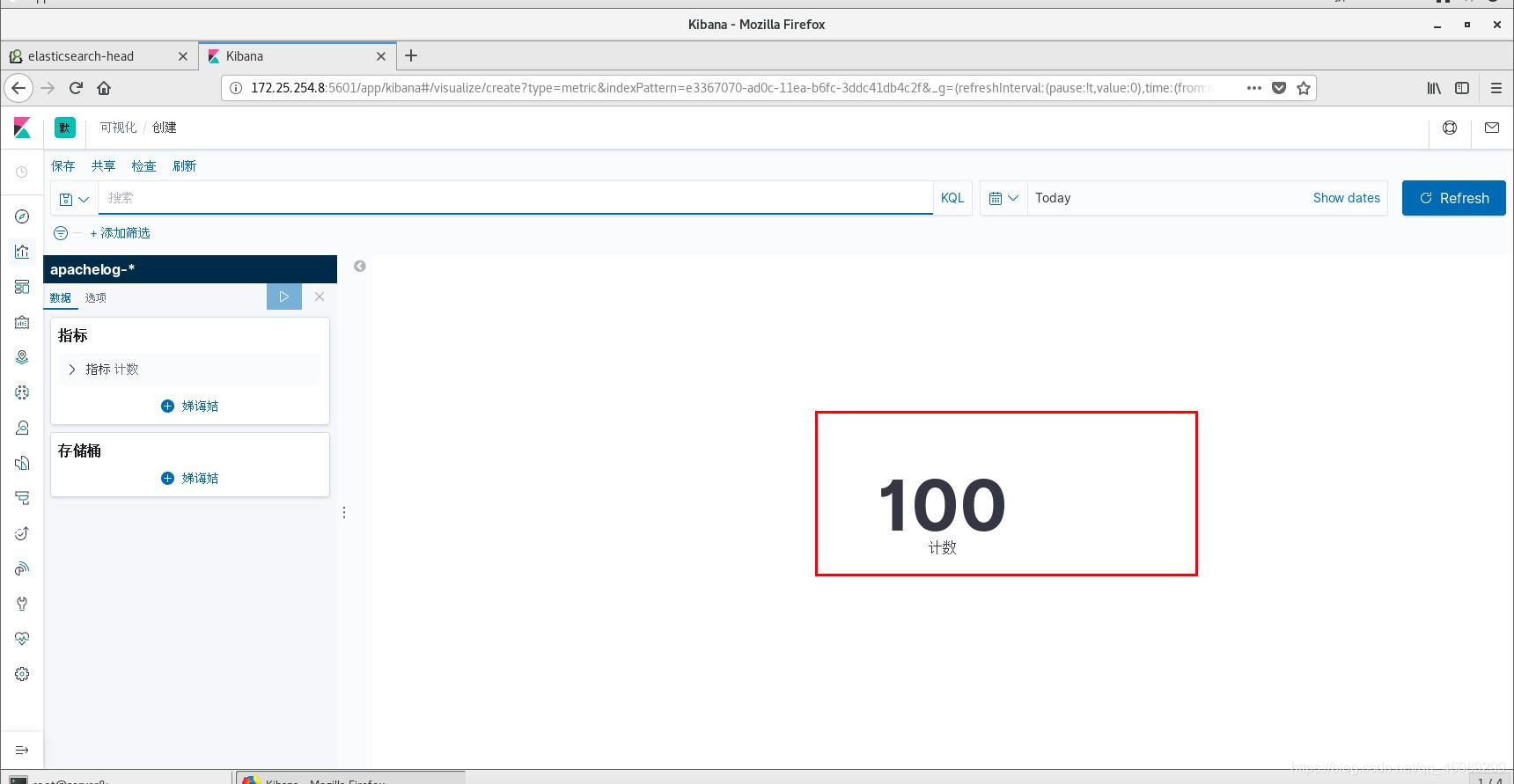Open the Canvas app in sidebar

pos(22,322)
